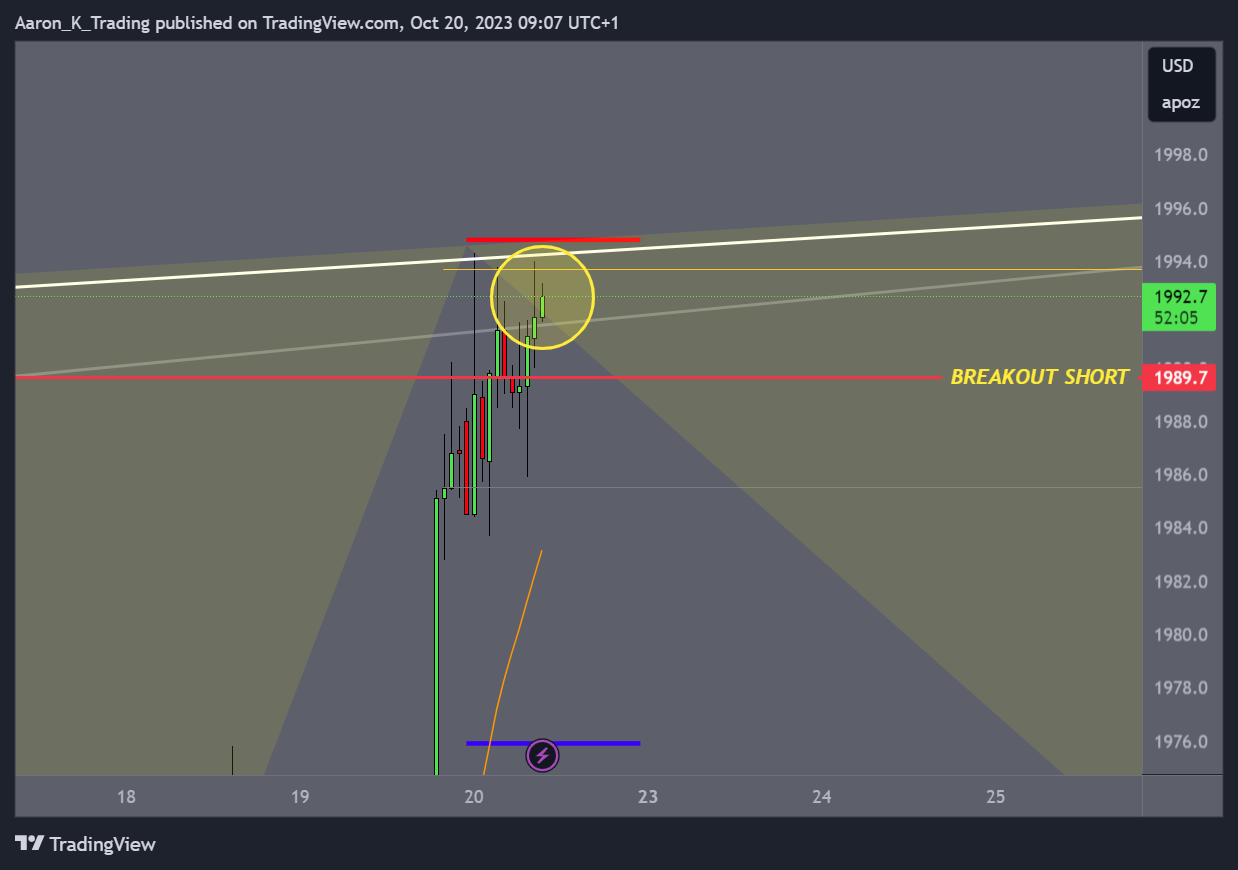Click the 1980.0 price axis label
Viewport: 1238px width, 870px height.
[x=1180, y=635]
